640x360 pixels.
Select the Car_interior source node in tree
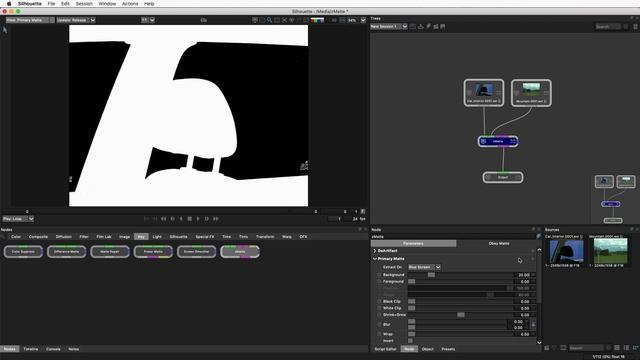click(x=484, y=93)
